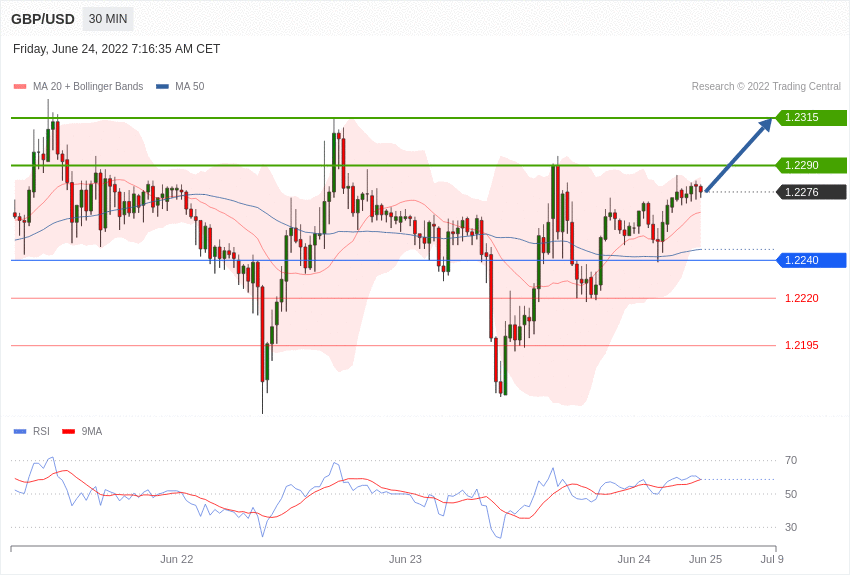Click the 1.2315 green resistance label

point(812,118)
